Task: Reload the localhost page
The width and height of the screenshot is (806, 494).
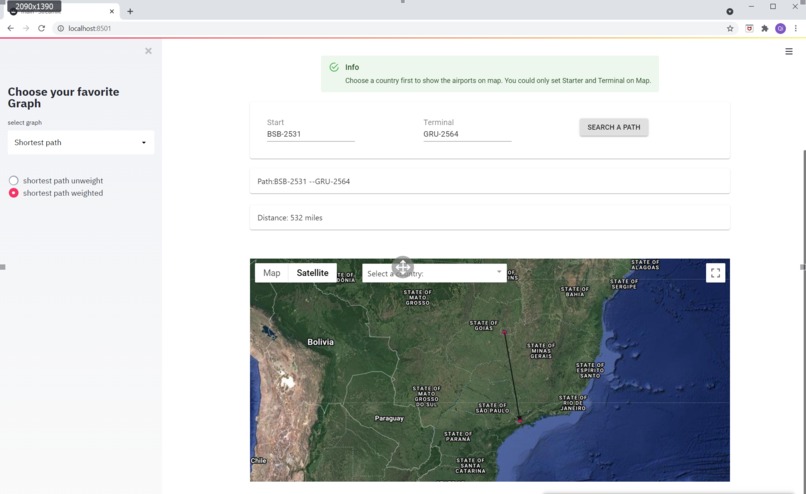Action: (41, 28)
